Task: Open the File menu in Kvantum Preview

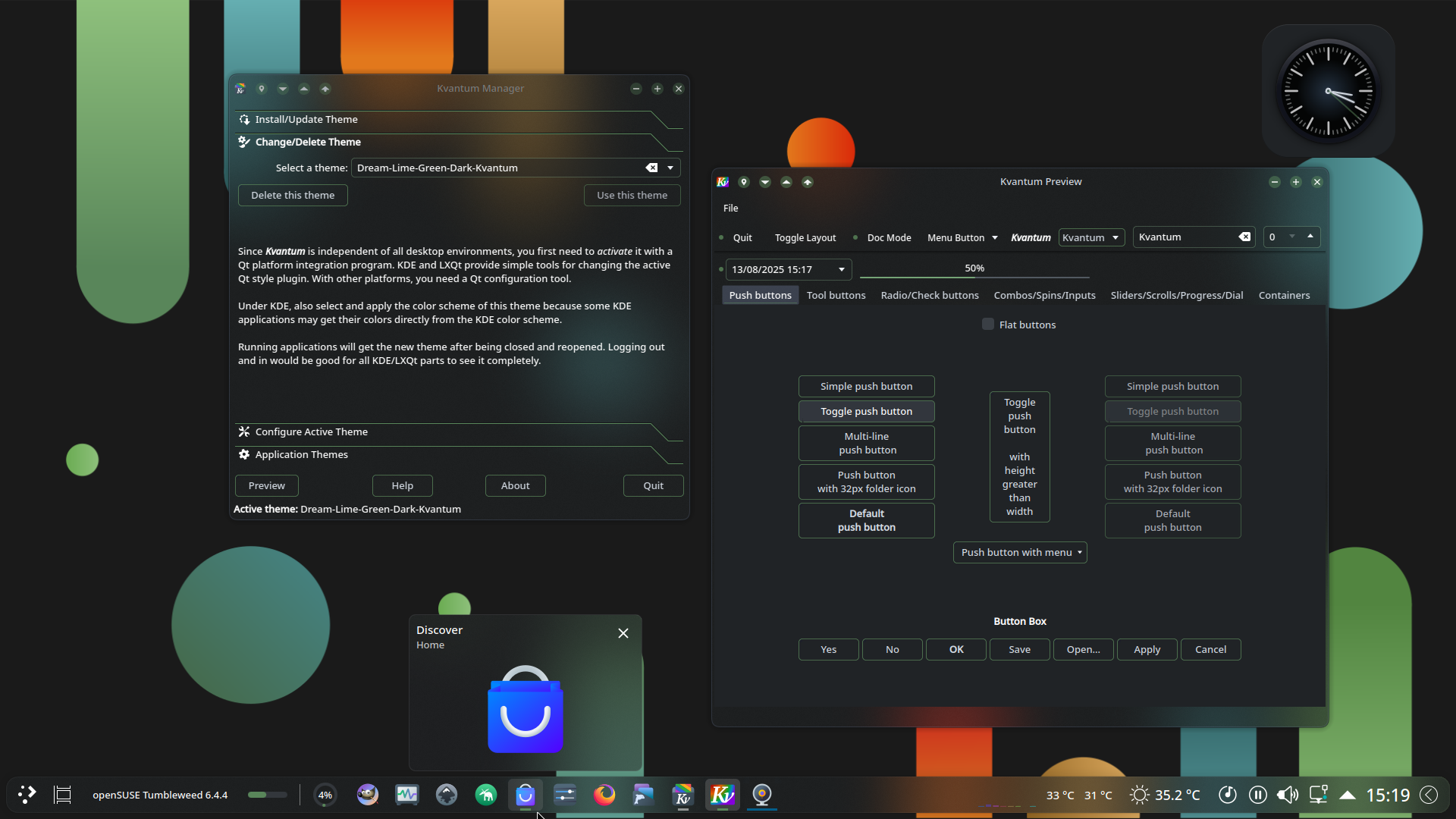Action: 730,208
